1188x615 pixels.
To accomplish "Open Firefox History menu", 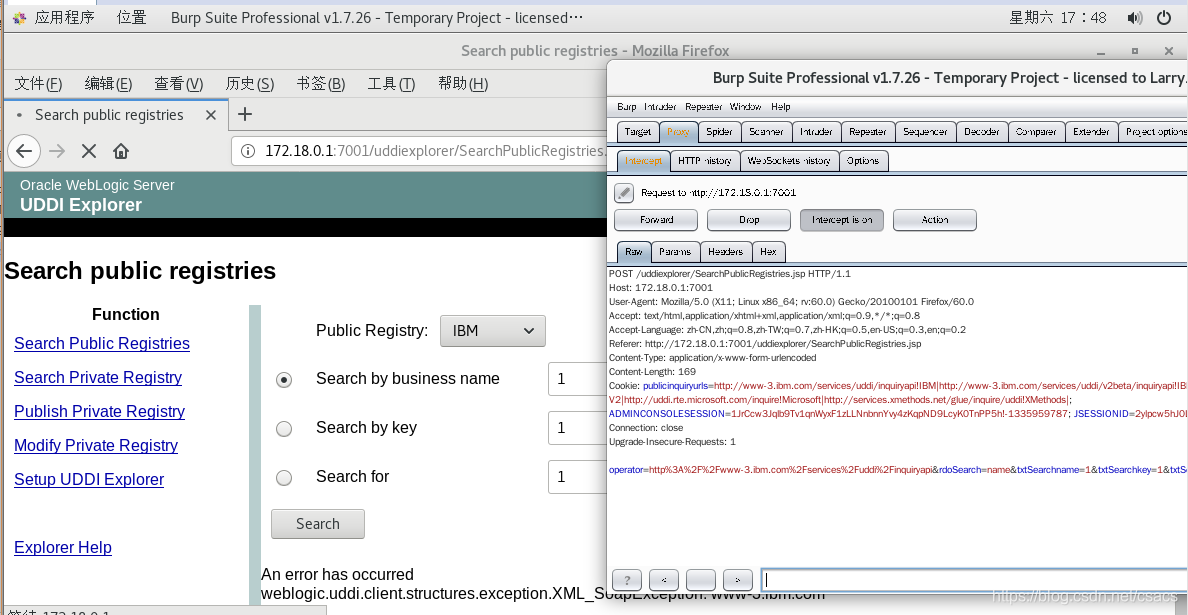I will click(250, 83).
